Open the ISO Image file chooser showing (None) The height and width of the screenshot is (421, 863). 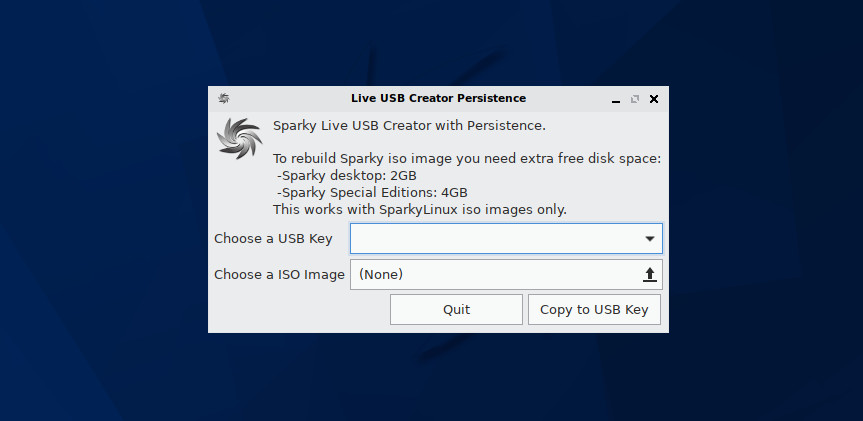coord(506,275)
